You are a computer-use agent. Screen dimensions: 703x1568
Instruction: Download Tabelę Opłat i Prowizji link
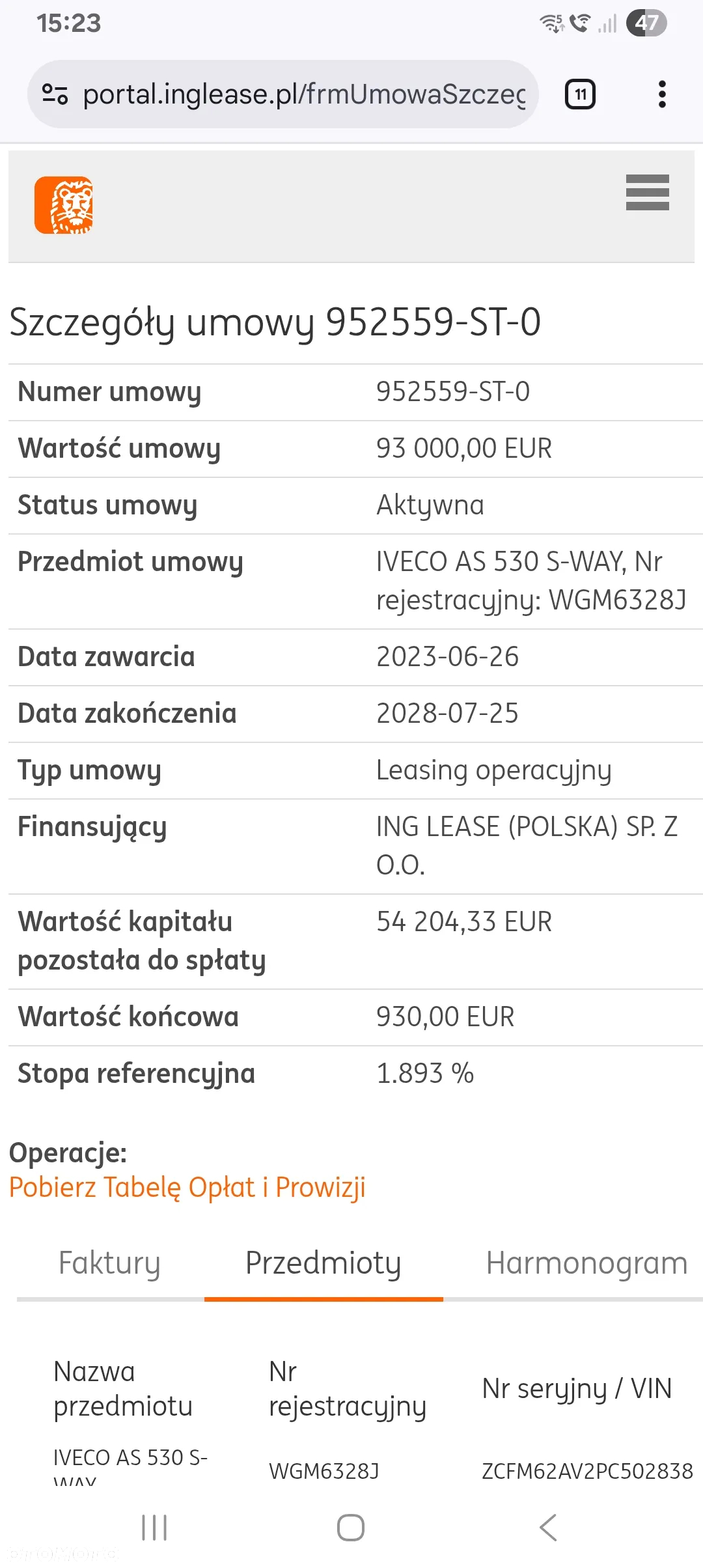pyautogui.click(x=187, y=1188)
